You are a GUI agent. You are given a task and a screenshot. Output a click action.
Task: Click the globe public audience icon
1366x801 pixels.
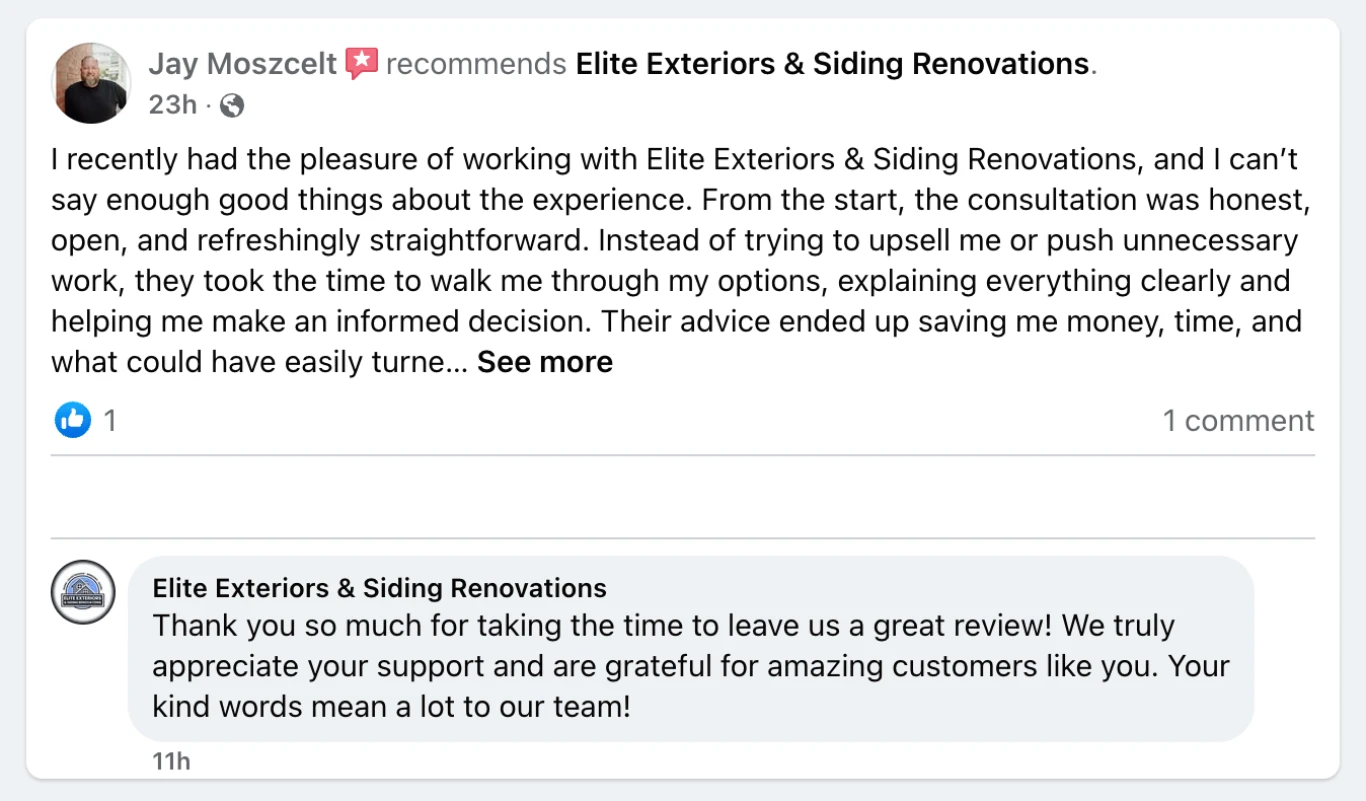(232, 105)
